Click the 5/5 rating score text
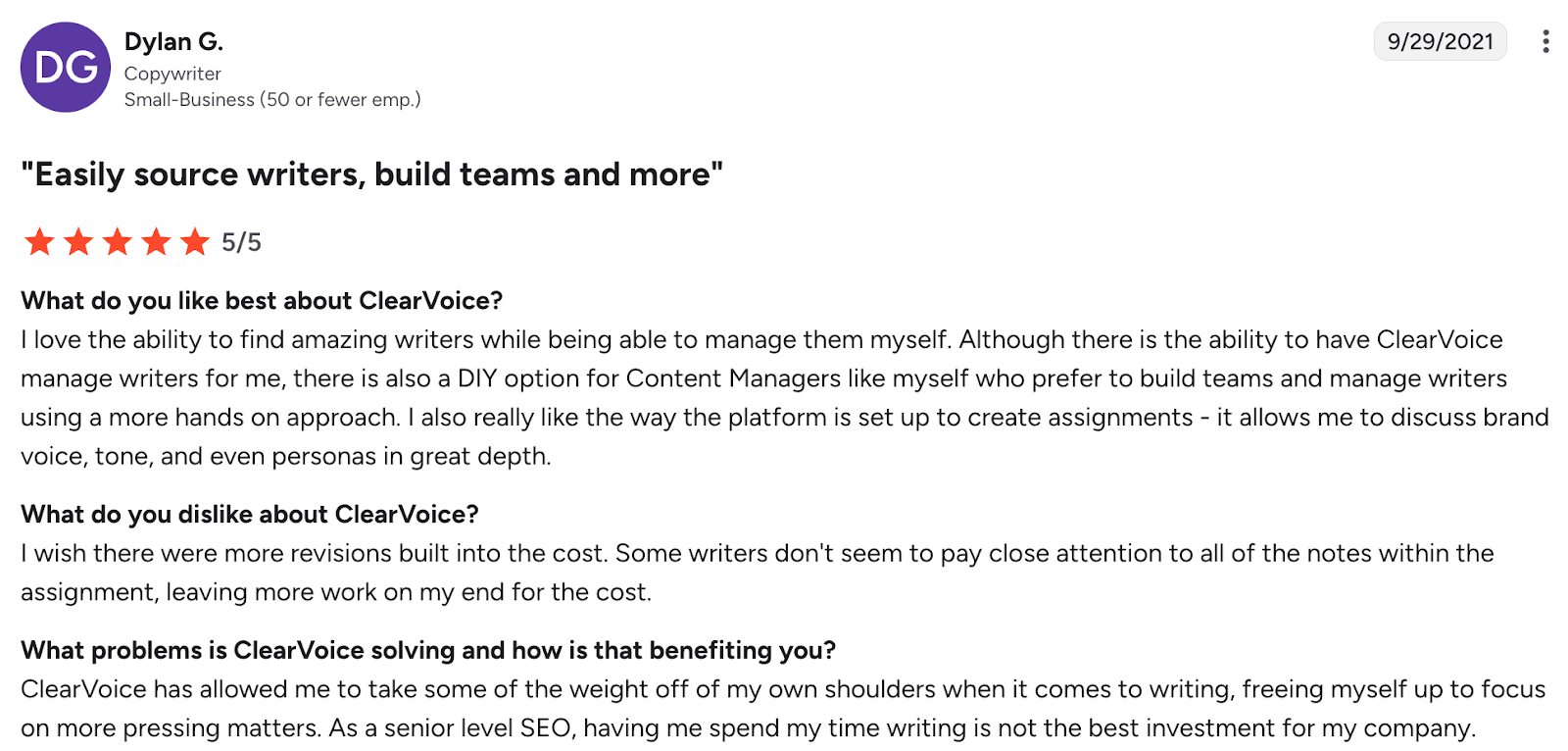This screenshot has width=1568, height=751. 241,242
